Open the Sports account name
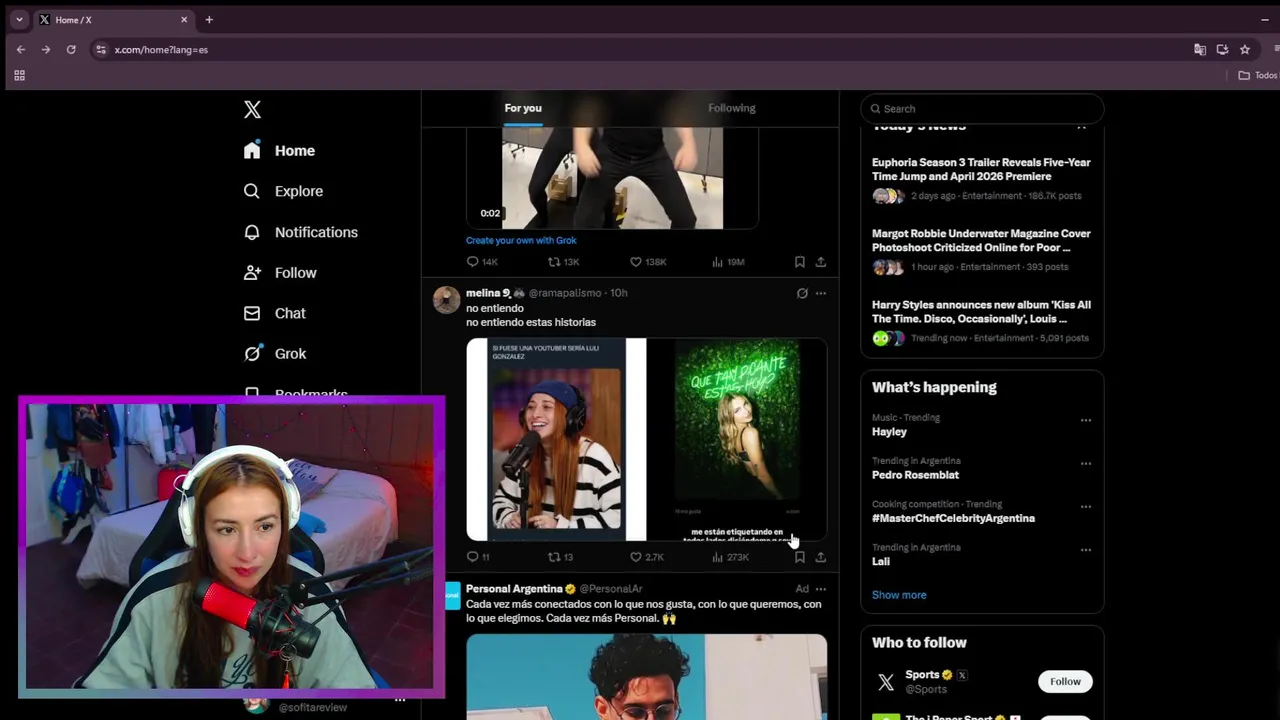The image size is (1280, 720). (x=922, y=675)
